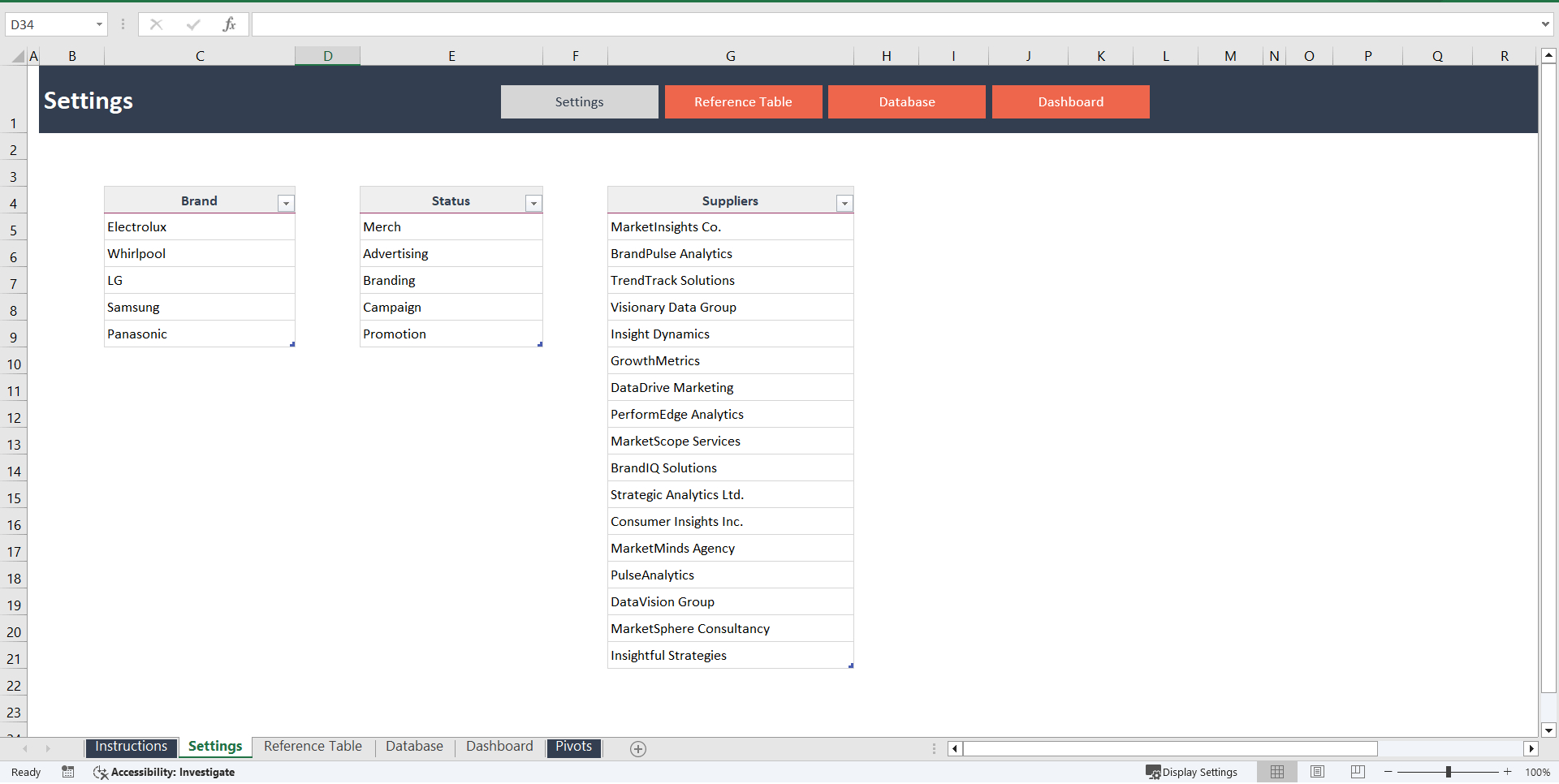The image size is (1559, 784).
Task: Select the MarketSphere Consultancy cell
Action: (731, 629)
